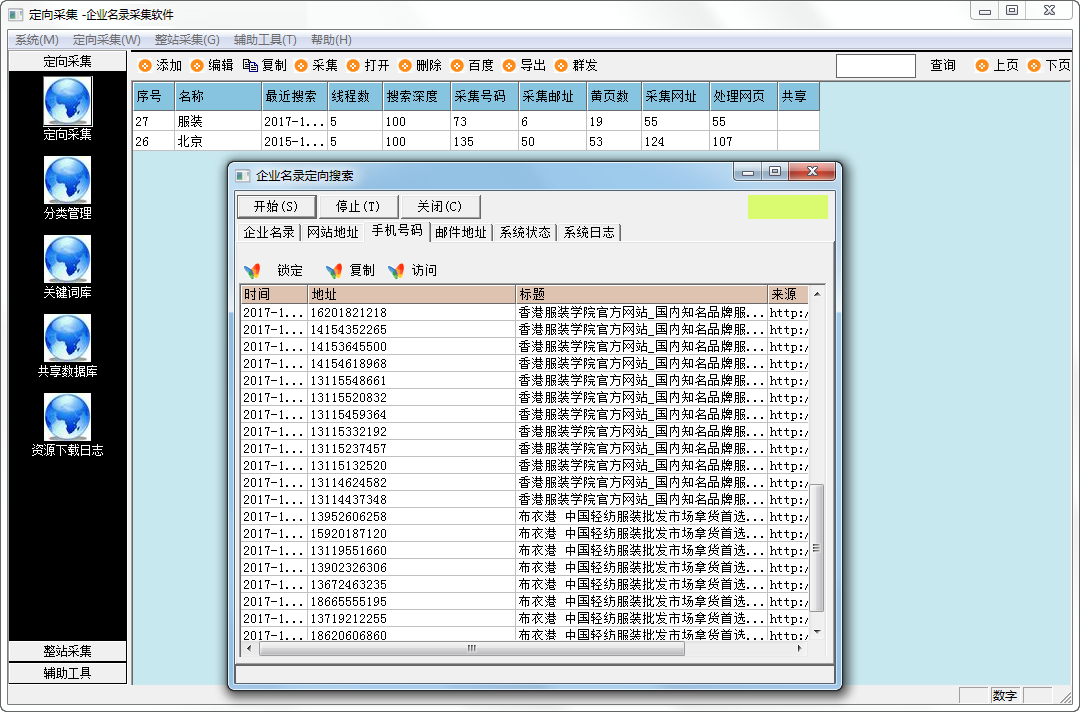Image resolution: width=1080 pixels, height=712 pixels.
Task: Close the 企业名录定向搜索 dialog window
Action: click(812, 171)
